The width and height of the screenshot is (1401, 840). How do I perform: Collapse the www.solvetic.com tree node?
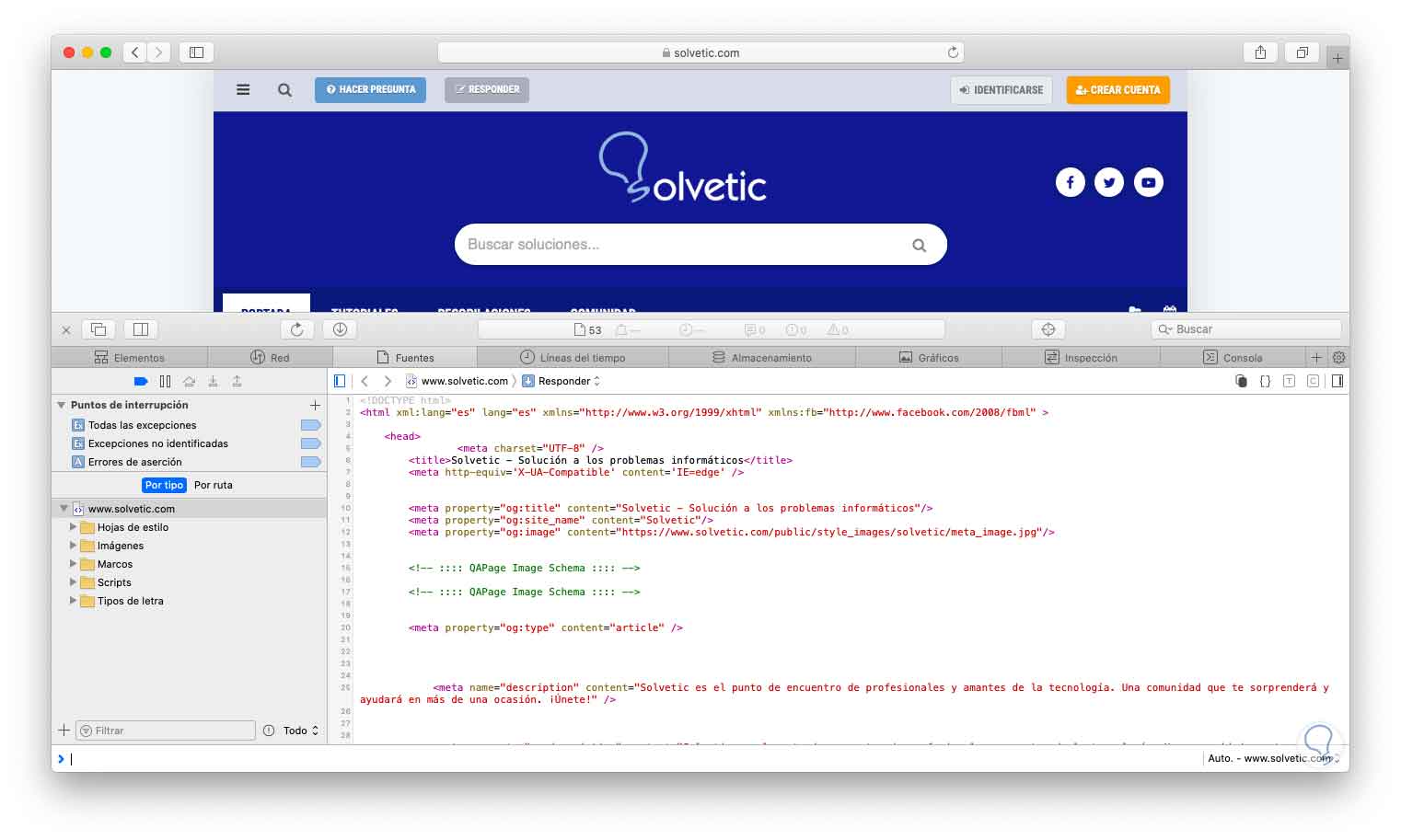coord(64,509)
